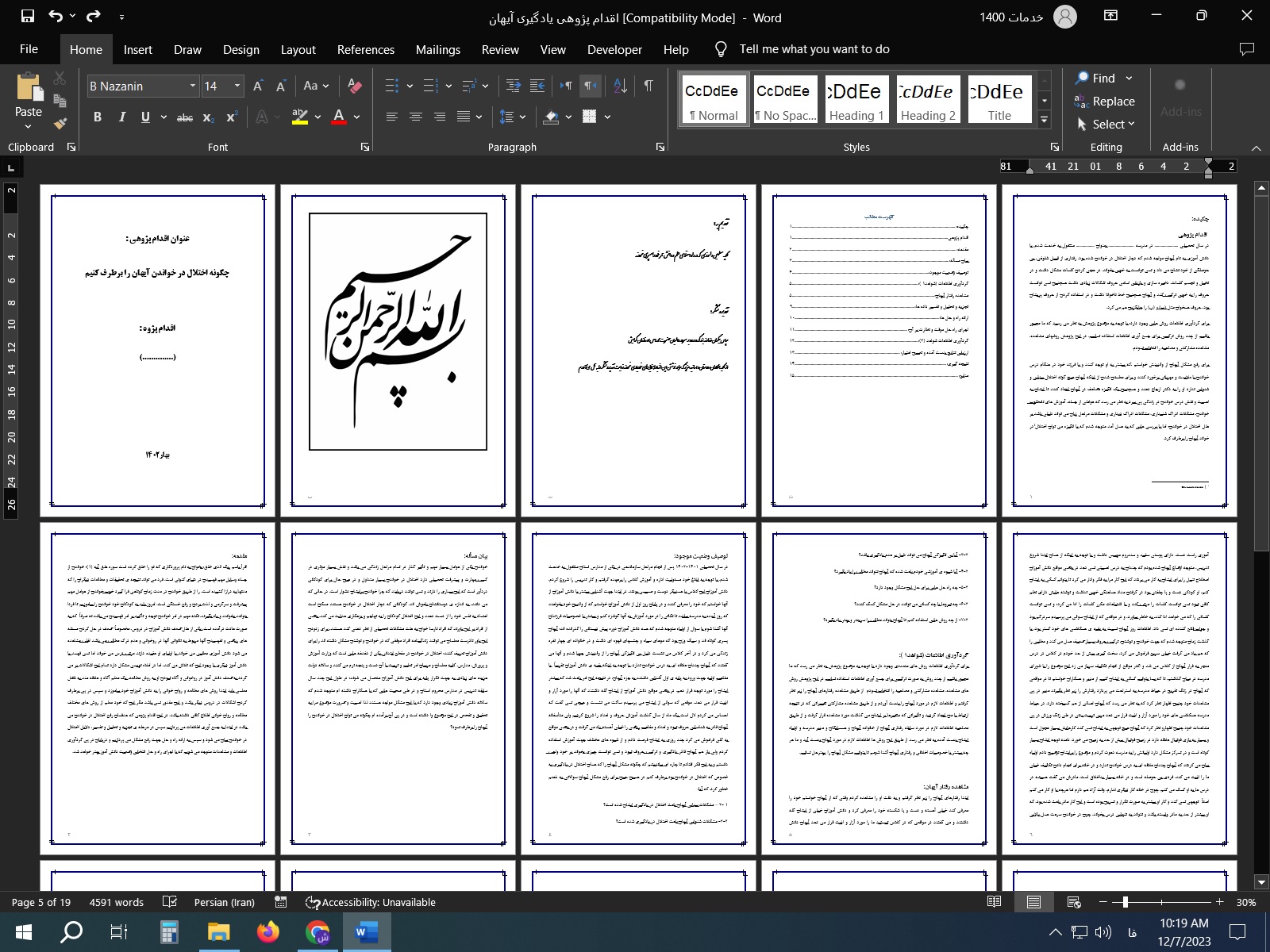The image size is (1270, 952).
Task: Open the References tab
Action: click(365, 49)
